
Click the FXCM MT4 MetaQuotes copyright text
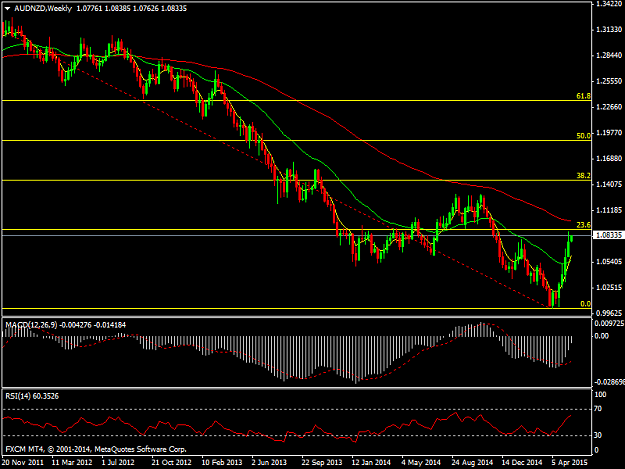point(96,449)
